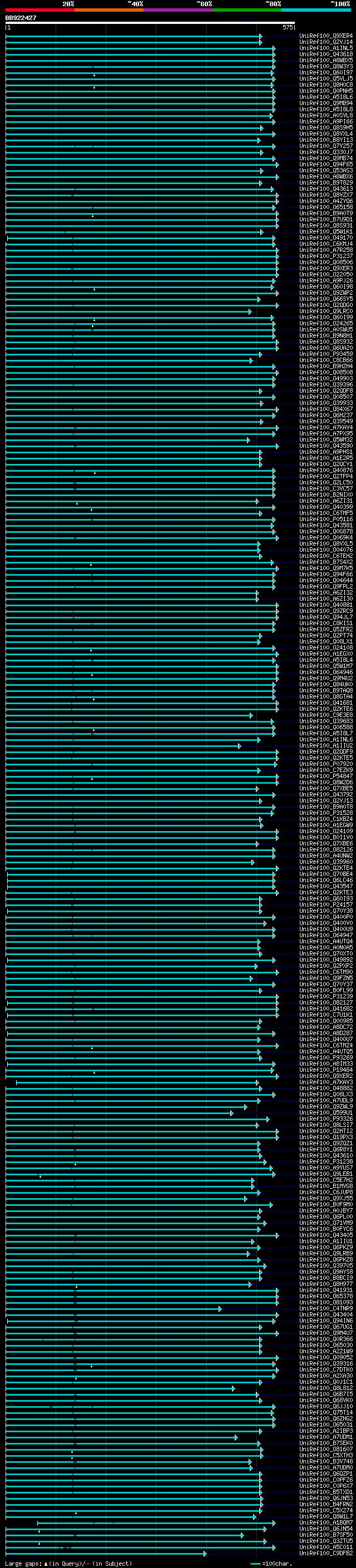Click the query name BB922427
The width and height of the screenshot is (356, 1568).
21,18
